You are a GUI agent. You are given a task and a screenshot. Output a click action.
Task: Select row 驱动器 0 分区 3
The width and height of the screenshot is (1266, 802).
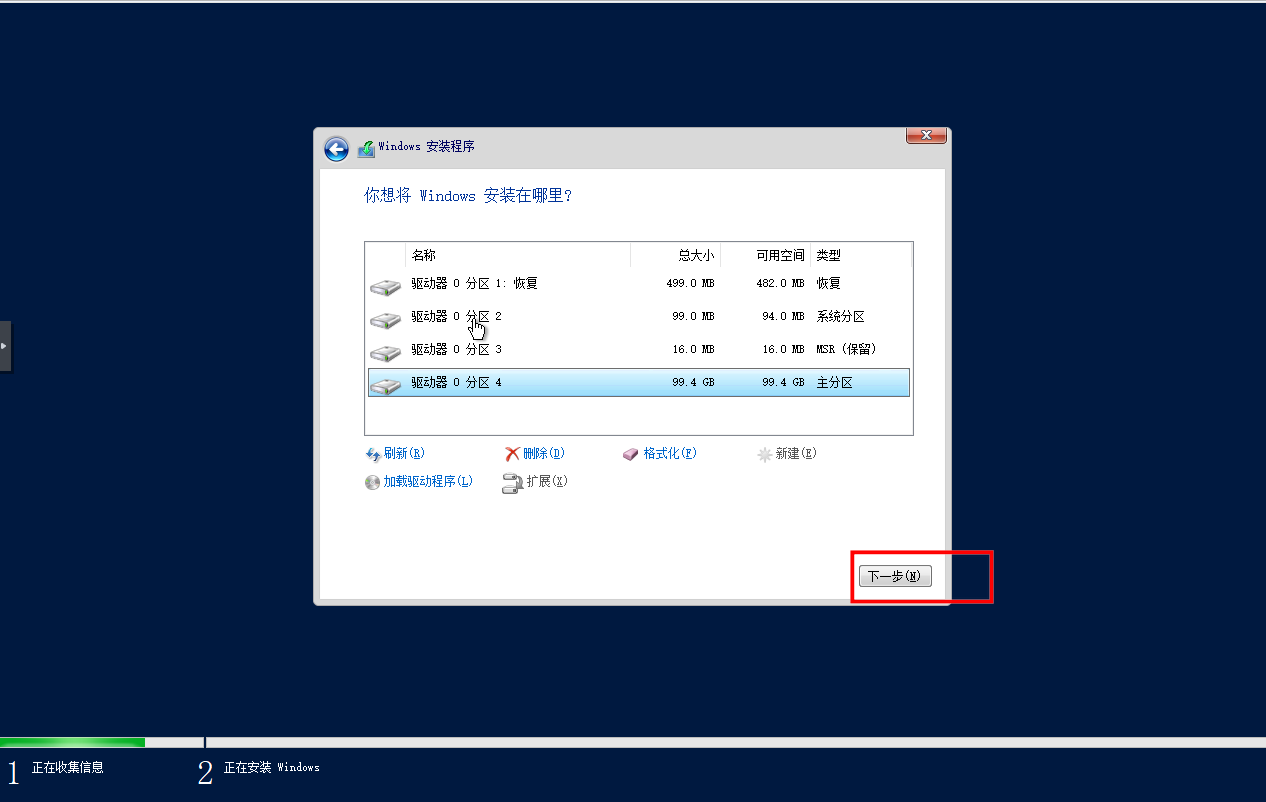(x=639, y=350)
